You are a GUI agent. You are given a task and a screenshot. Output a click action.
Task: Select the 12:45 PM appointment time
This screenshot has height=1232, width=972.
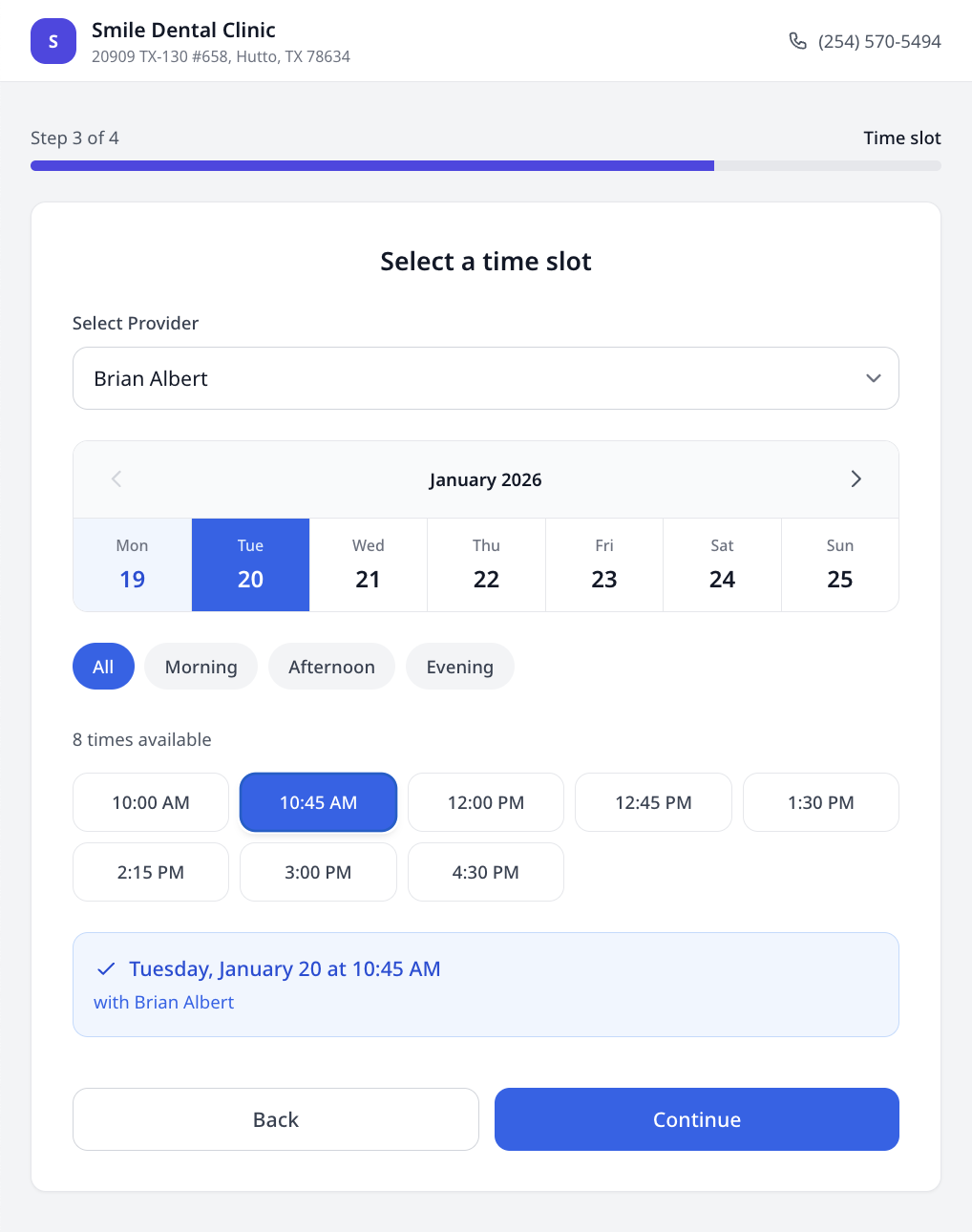(x=653, y=802)
